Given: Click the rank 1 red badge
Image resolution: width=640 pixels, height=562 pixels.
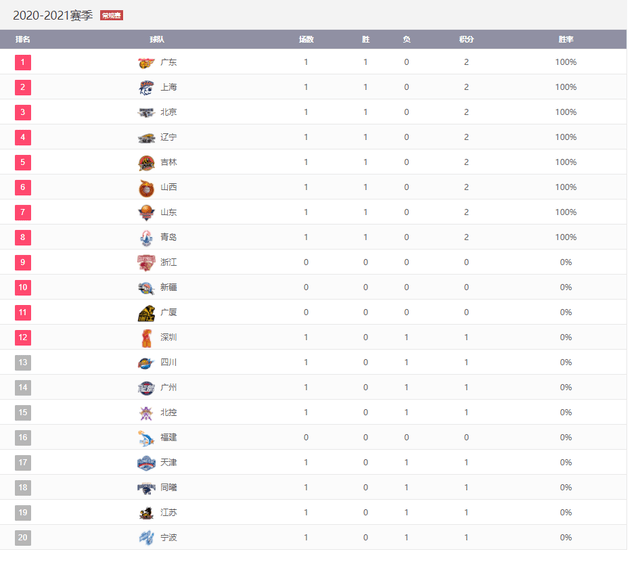Looking at the screenshot, I should click(23, 62).
